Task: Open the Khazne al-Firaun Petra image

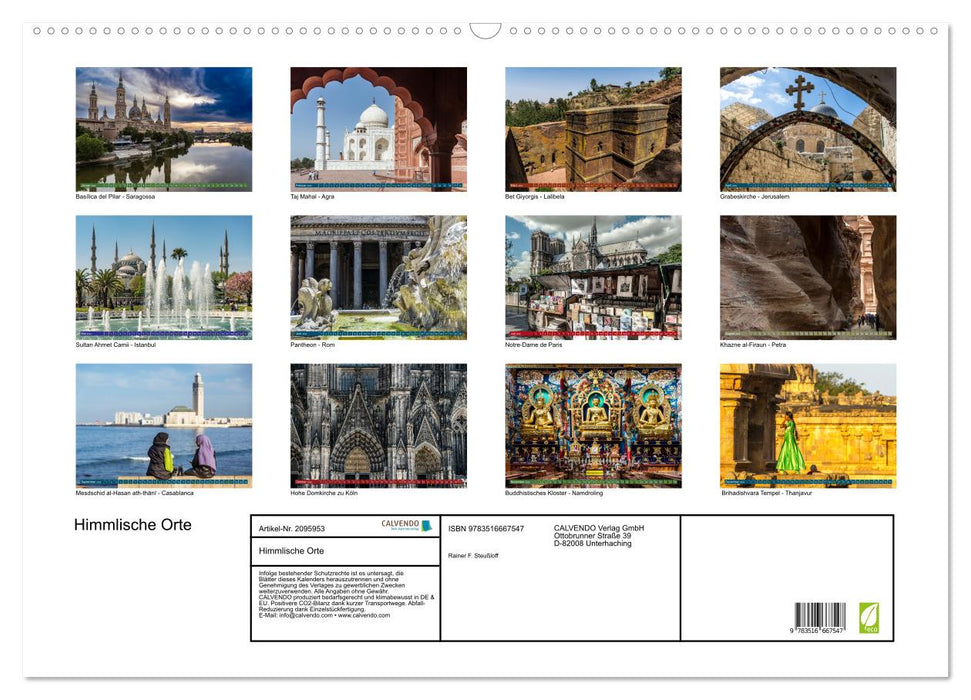Action: pyautogui.click(x=808, y=277)
